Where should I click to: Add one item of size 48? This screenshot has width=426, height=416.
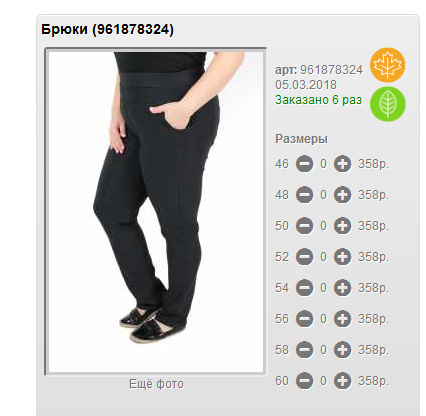click(x=342, y=195)
